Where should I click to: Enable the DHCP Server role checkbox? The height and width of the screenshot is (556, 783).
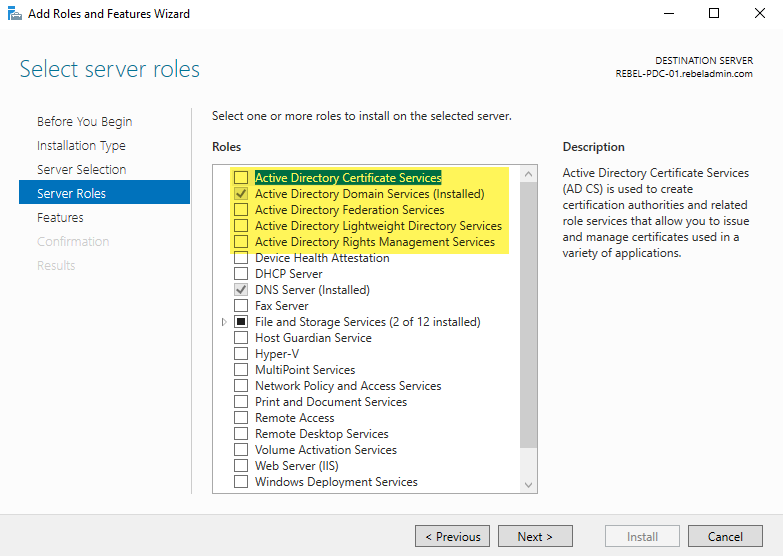tap(241, 274)
